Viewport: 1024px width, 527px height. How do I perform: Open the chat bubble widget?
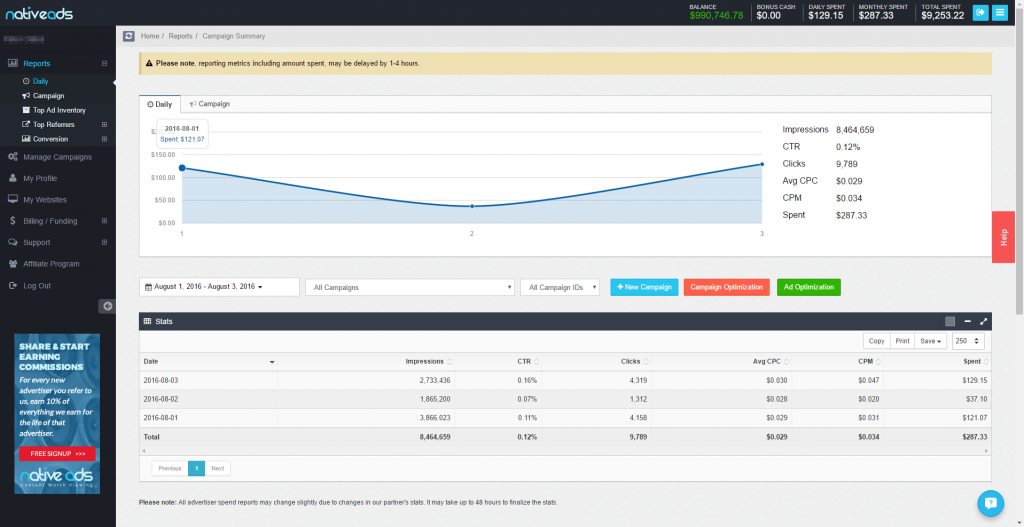pos(991,503)
